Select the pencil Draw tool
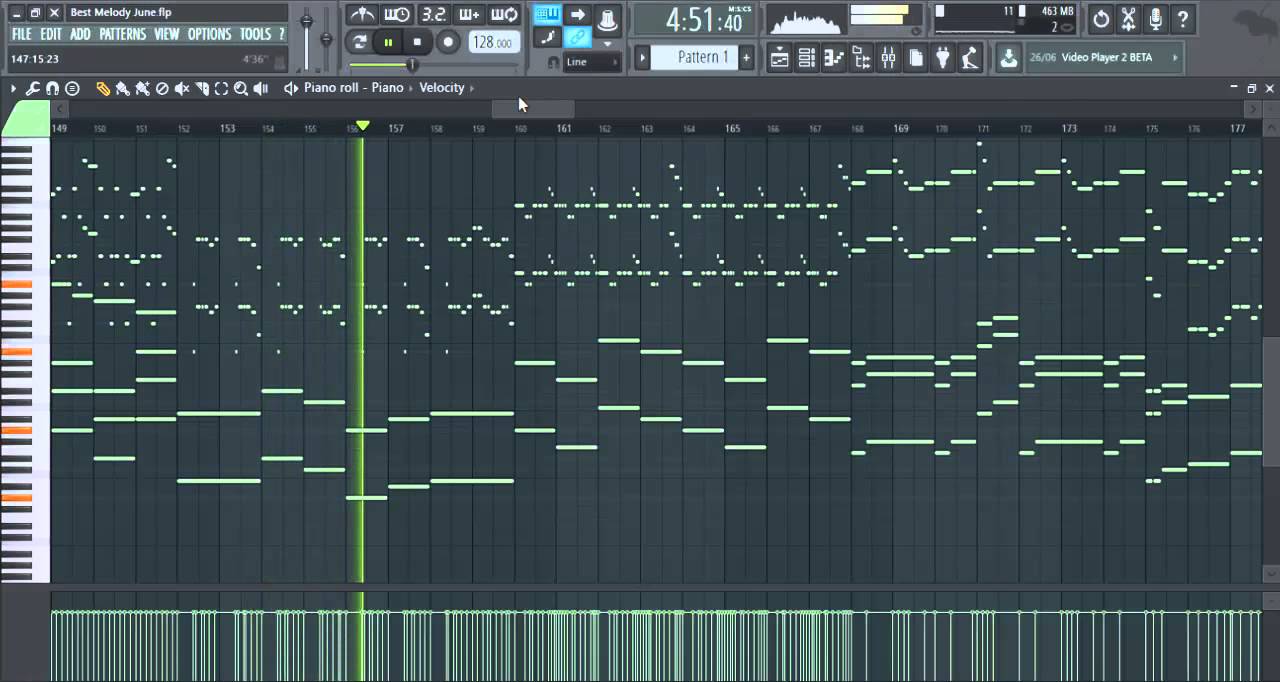 [x=102, y=88]
